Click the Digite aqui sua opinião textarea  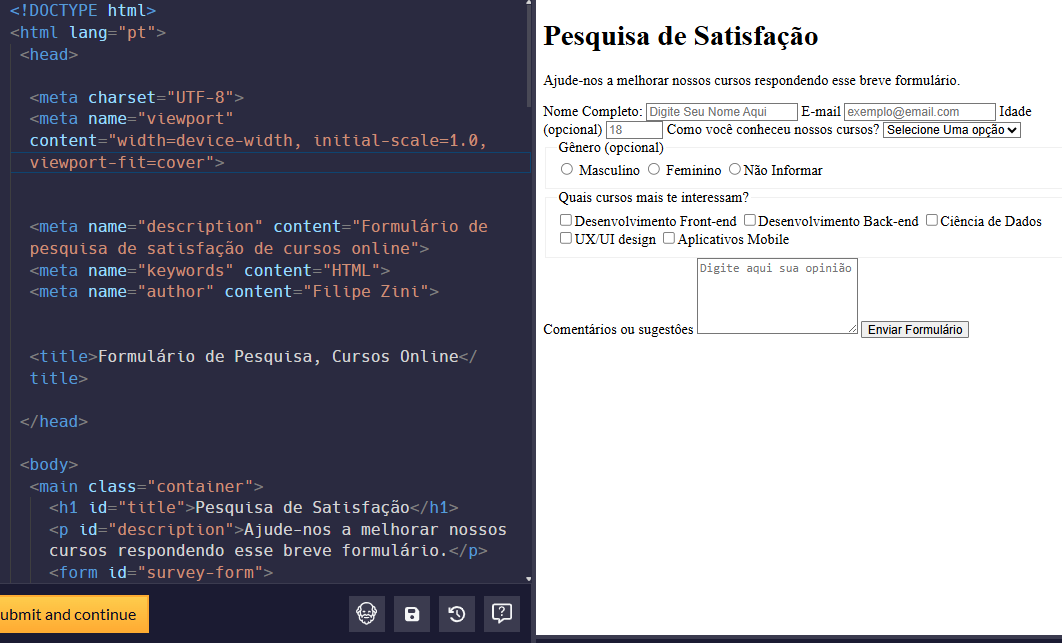(x=778, y=296)
